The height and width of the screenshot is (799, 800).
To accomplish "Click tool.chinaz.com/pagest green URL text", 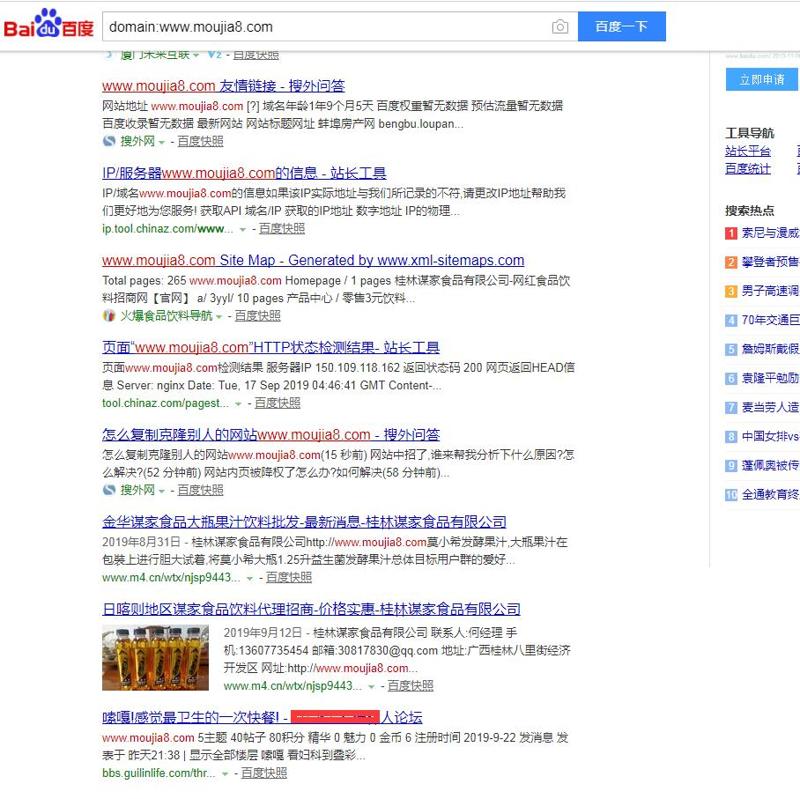I will pos(165,403).
